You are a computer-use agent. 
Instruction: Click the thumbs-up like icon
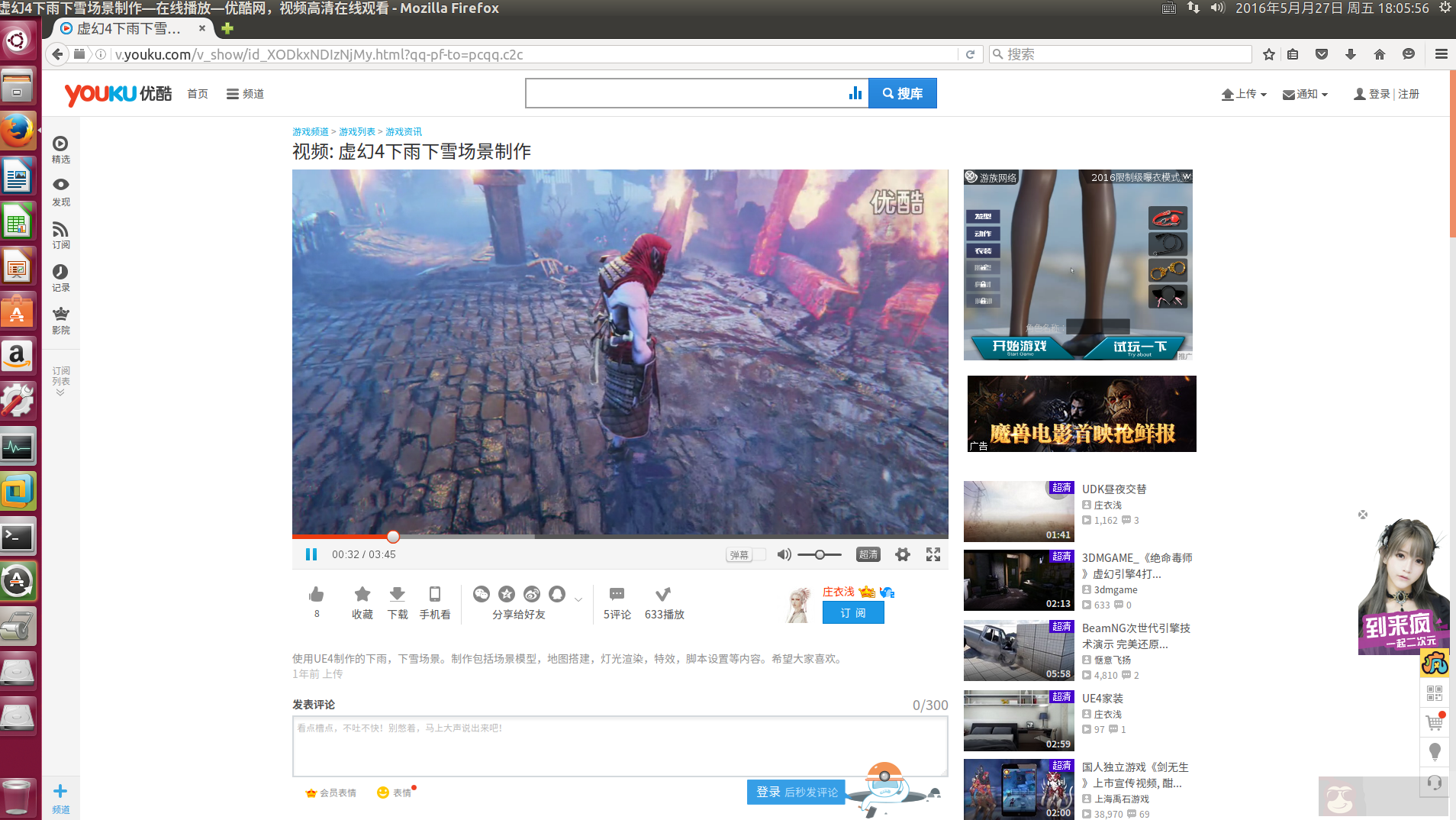(316, 593)
